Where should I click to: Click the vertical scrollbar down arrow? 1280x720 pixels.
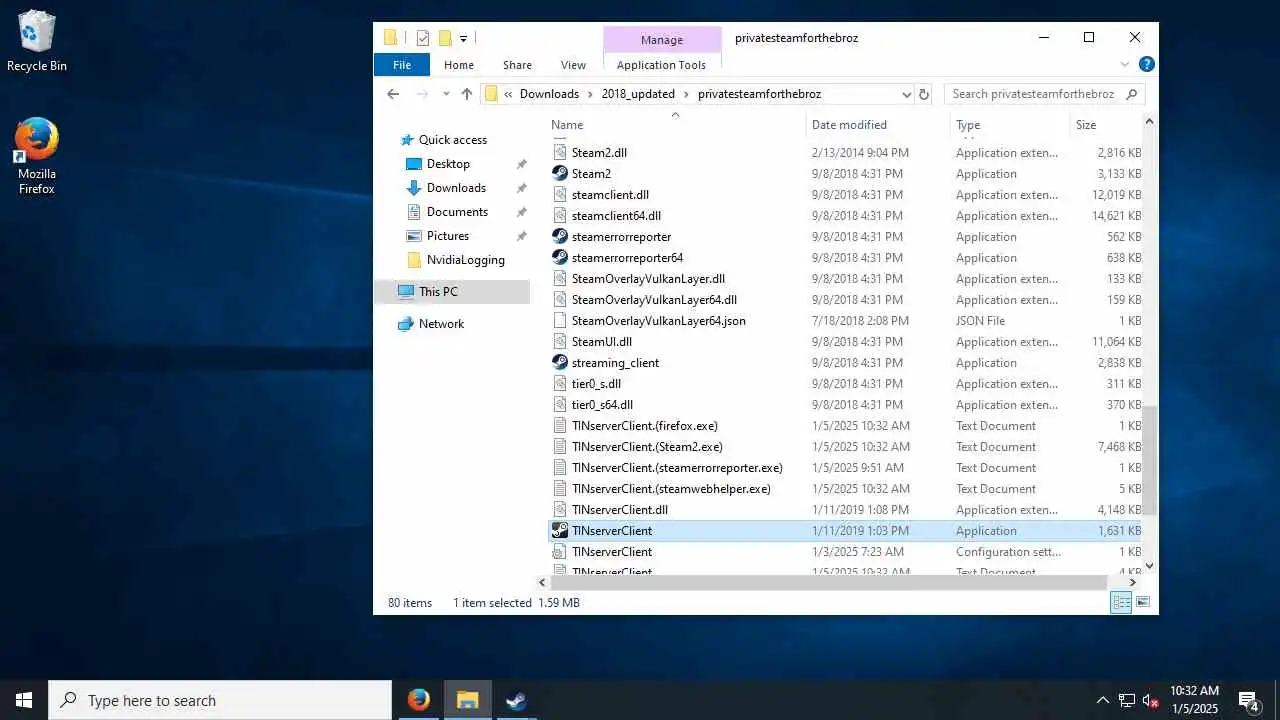pyautogui.click(x=1149, y=565)
